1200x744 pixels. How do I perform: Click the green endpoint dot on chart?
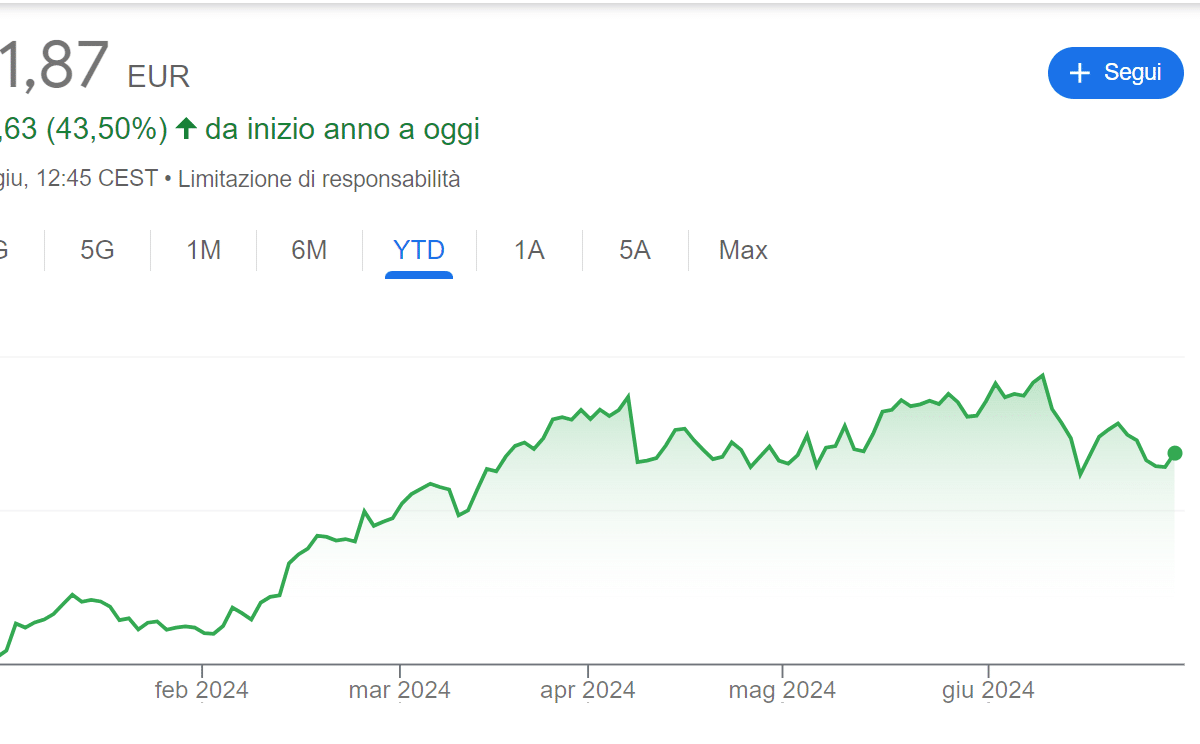1175,453
